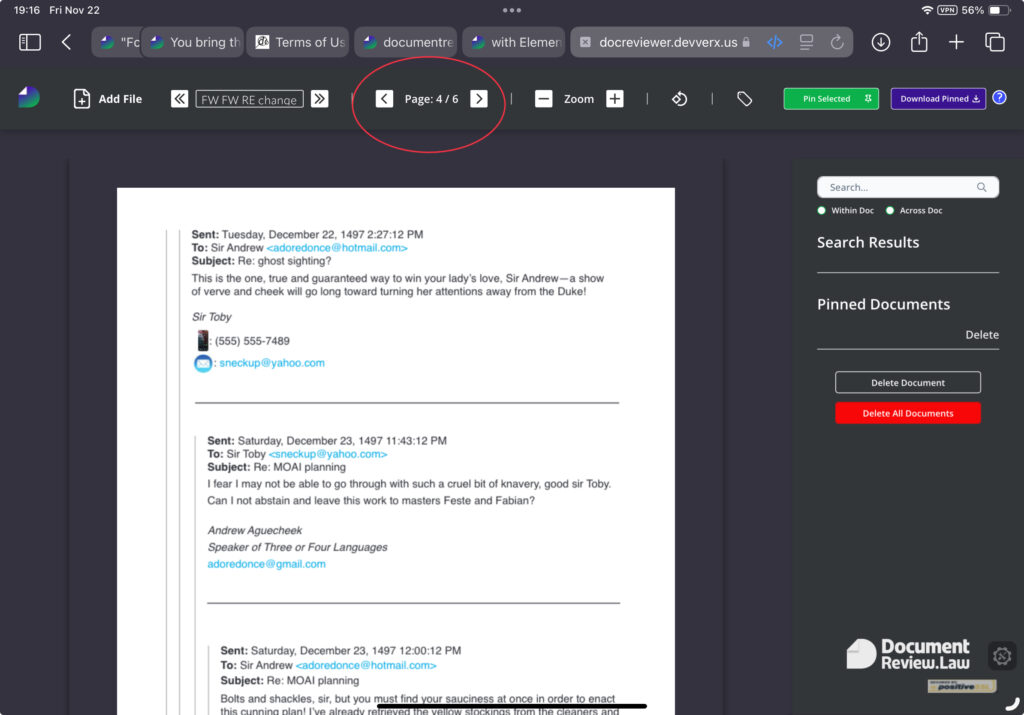Select the Within Doc search option
Screen dimensions: 1024x715
click(822, 211)
